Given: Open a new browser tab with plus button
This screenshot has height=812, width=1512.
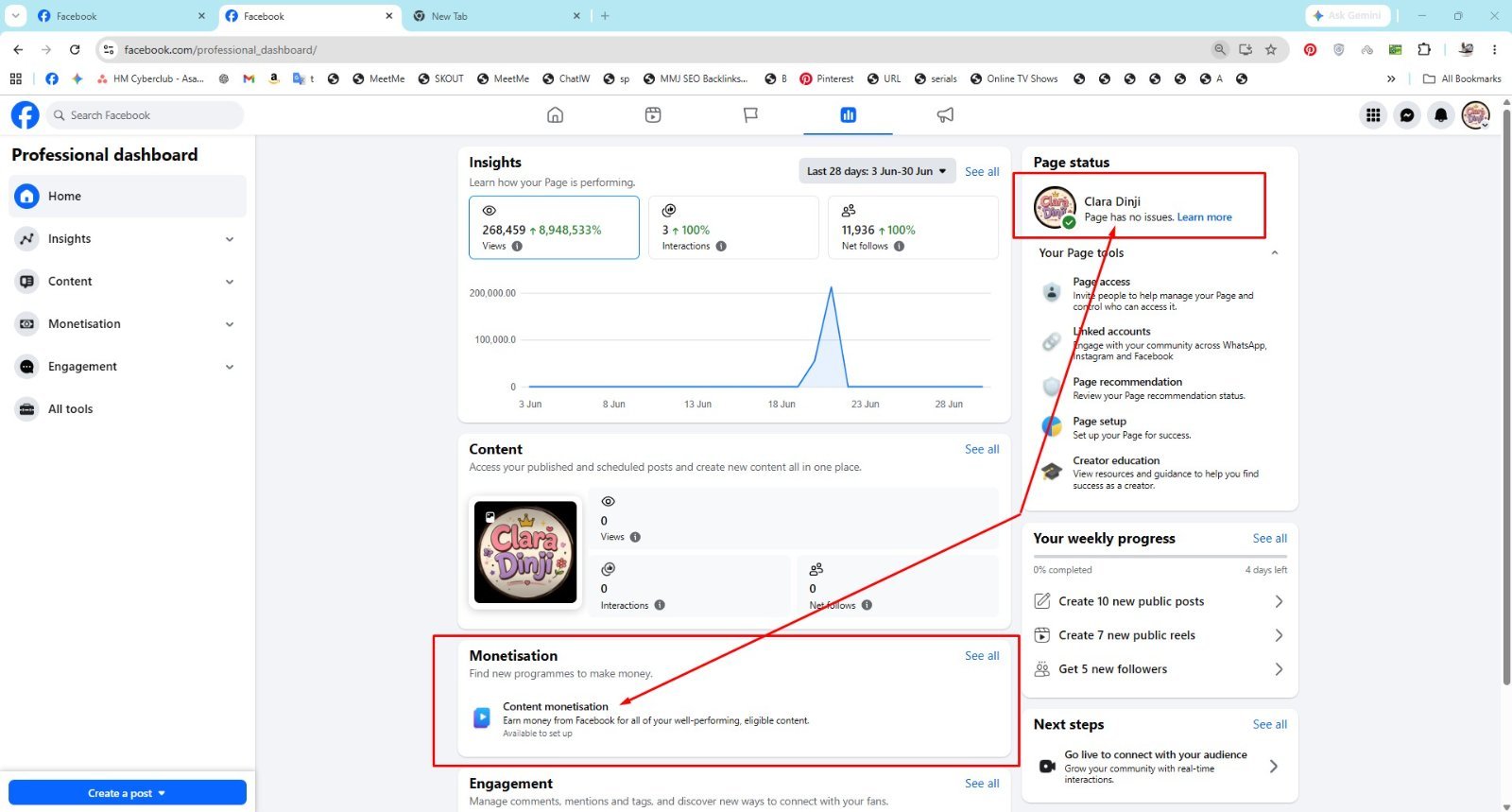Looking at the screenshot, I should (605, 16).
